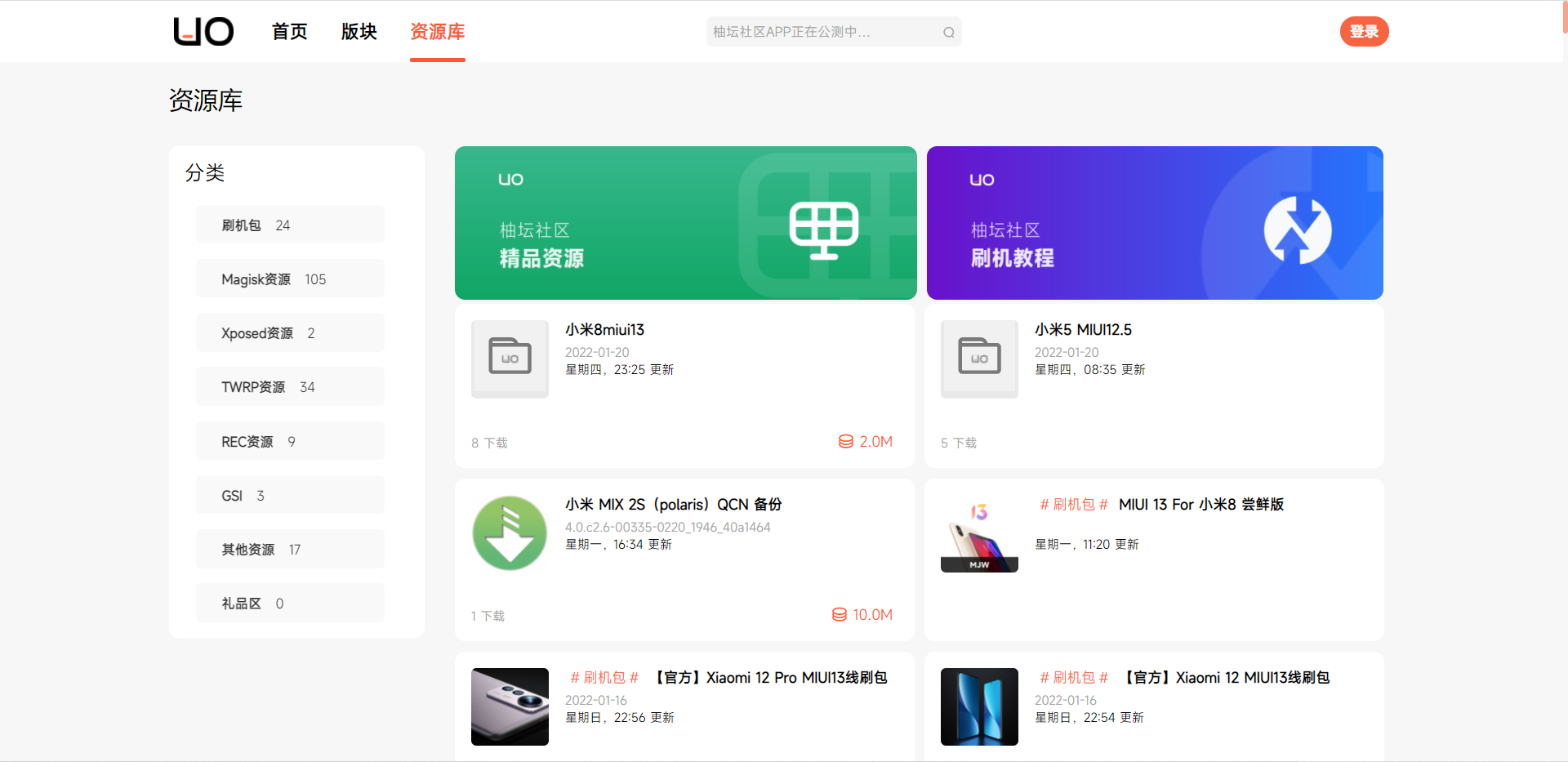Click Xiaomi 12 Pro phone thumbnail
The height and width of the screenshot is (762, 1568).
510,706
